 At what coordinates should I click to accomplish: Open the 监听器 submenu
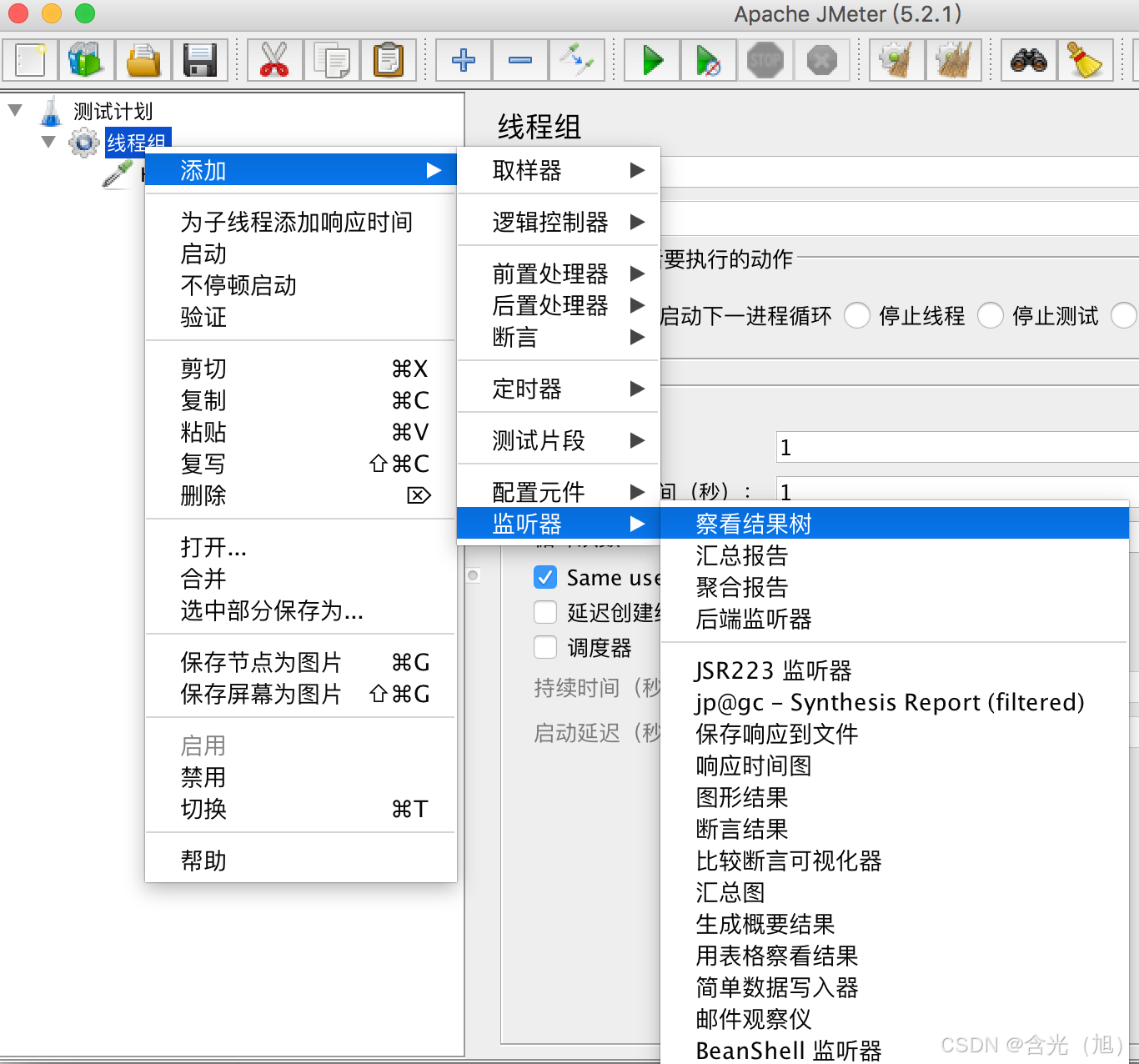tap(559, 524)
